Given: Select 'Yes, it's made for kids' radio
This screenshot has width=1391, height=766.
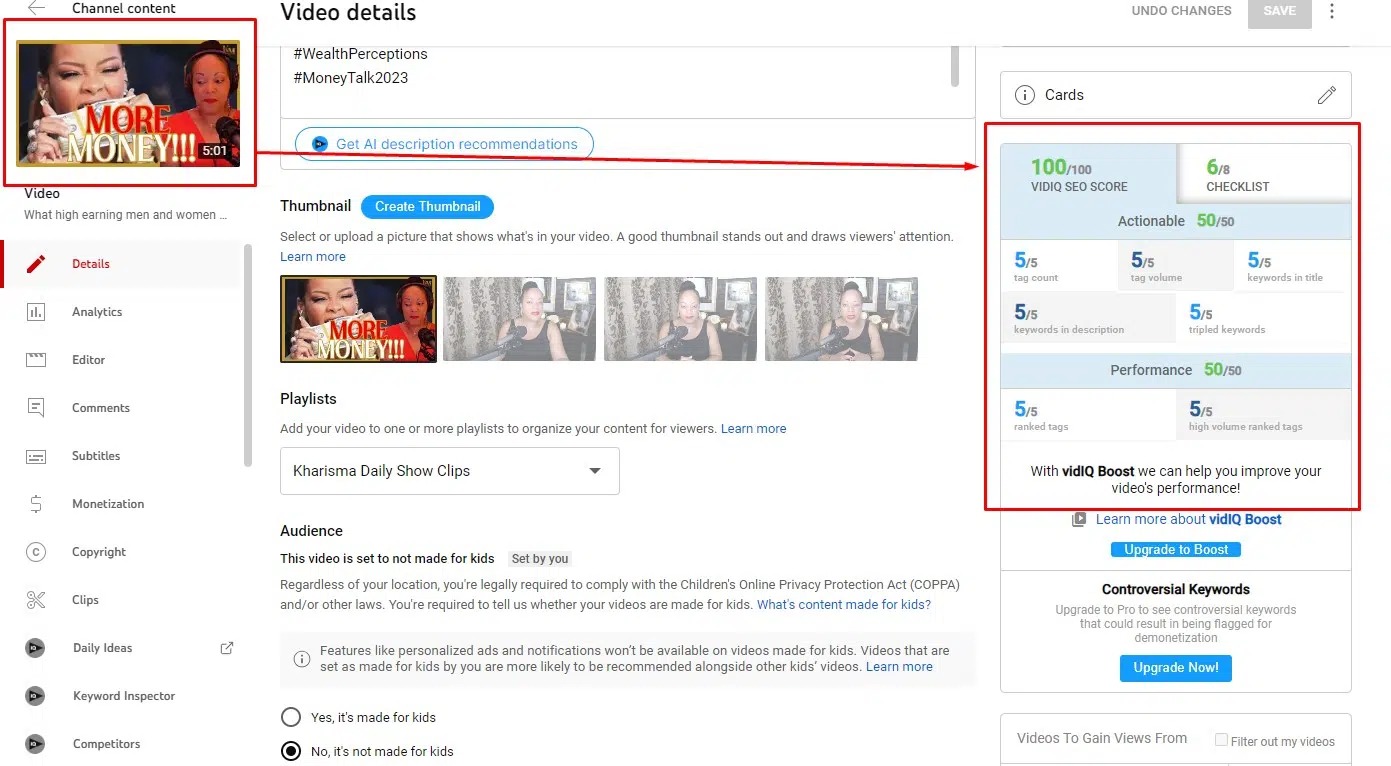Looking at the screenshot, I should (291, 717).
